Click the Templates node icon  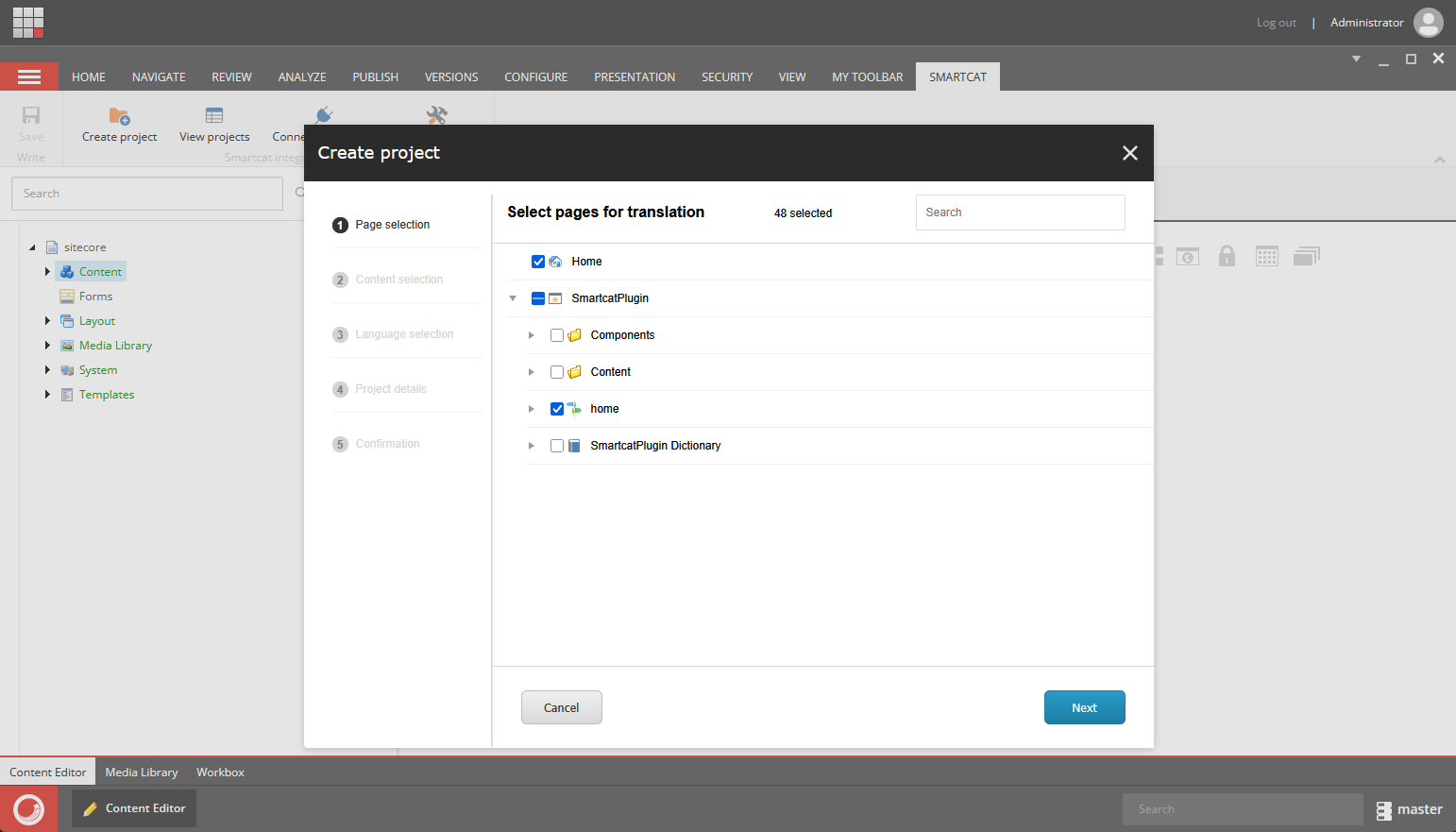[x=67, y=395]
